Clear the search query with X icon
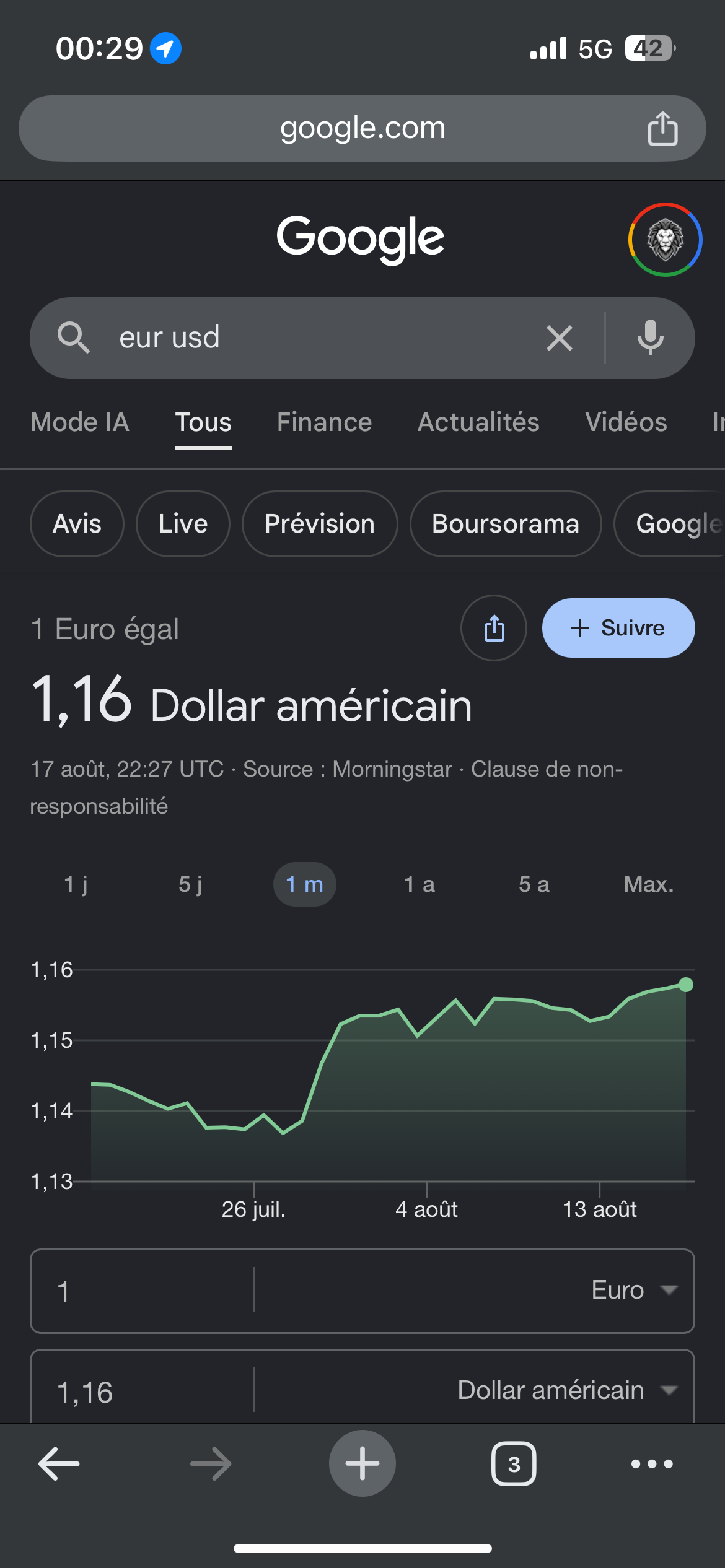Image resolution: width=725 pixels, height=1568 pixels. pyautogui.click(x=560, y=338)
